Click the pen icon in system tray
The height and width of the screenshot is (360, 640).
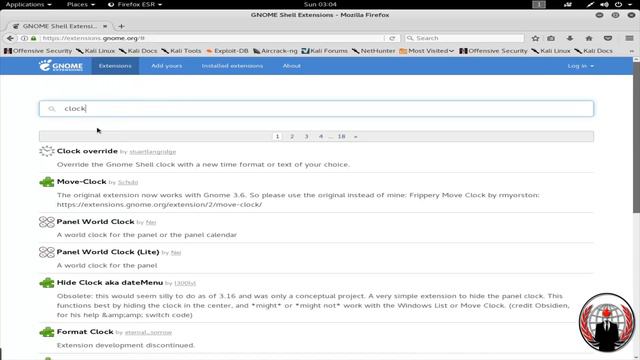click(x=590, y=4)
